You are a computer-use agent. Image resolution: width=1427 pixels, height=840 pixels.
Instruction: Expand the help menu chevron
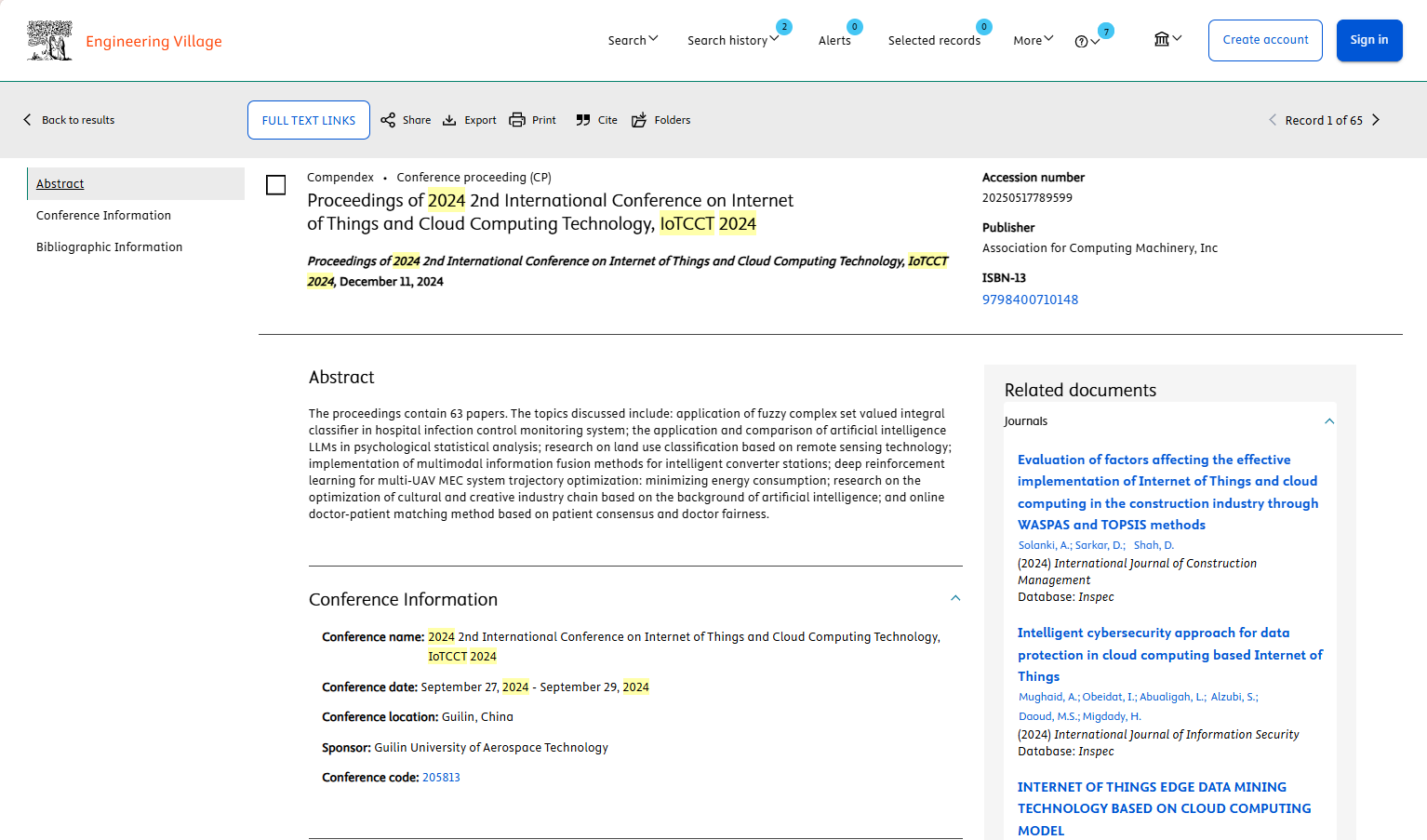(x=1095, y=42)
